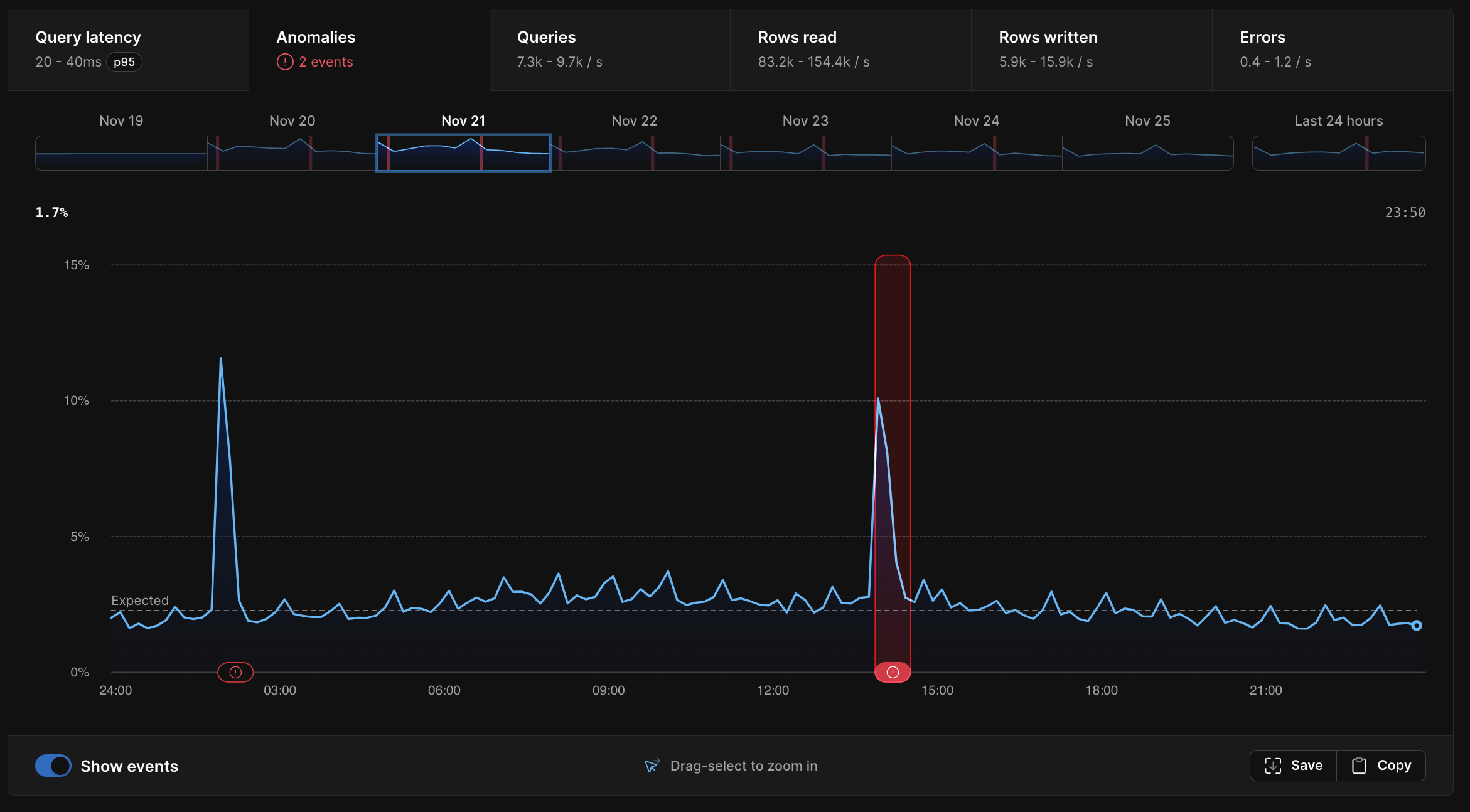The width and height of the screenshot is (1470, 812).
Task: Click the Copy button
Action: click(x=1381, y=766)
